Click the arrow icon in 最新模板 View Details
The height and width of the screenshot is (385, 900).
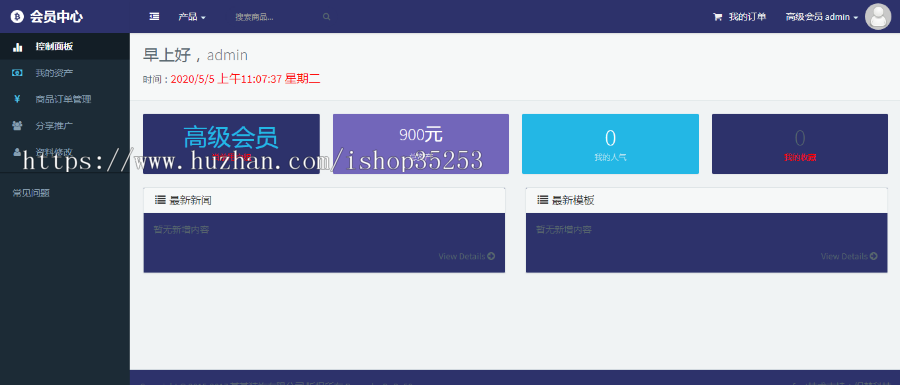click(874, 256)
